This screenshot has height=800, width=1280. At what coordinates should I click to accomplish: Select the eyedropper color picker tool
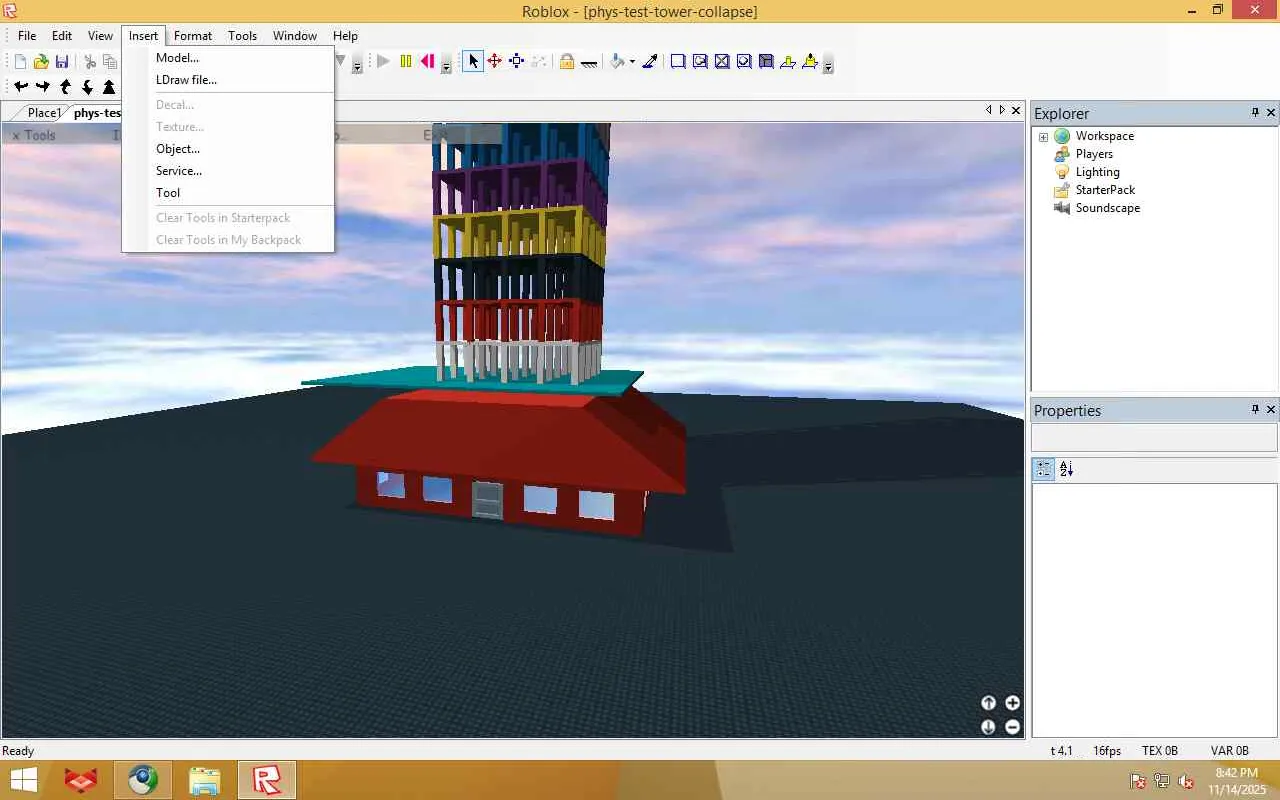[650, 62]
